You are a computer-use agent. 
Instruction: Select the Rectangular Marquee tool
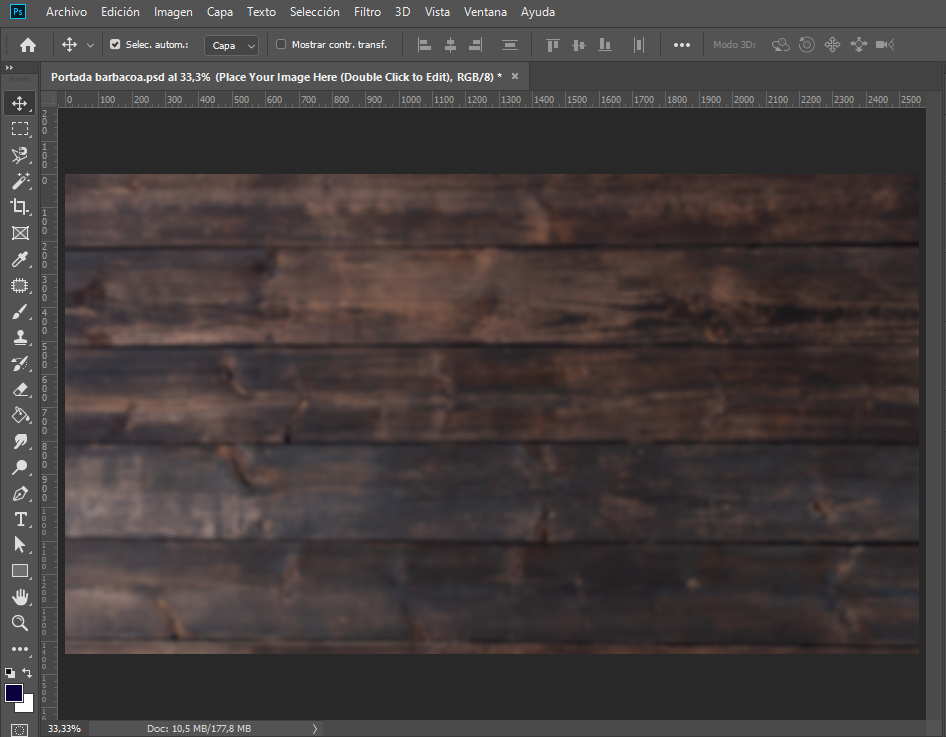(19, 129)
